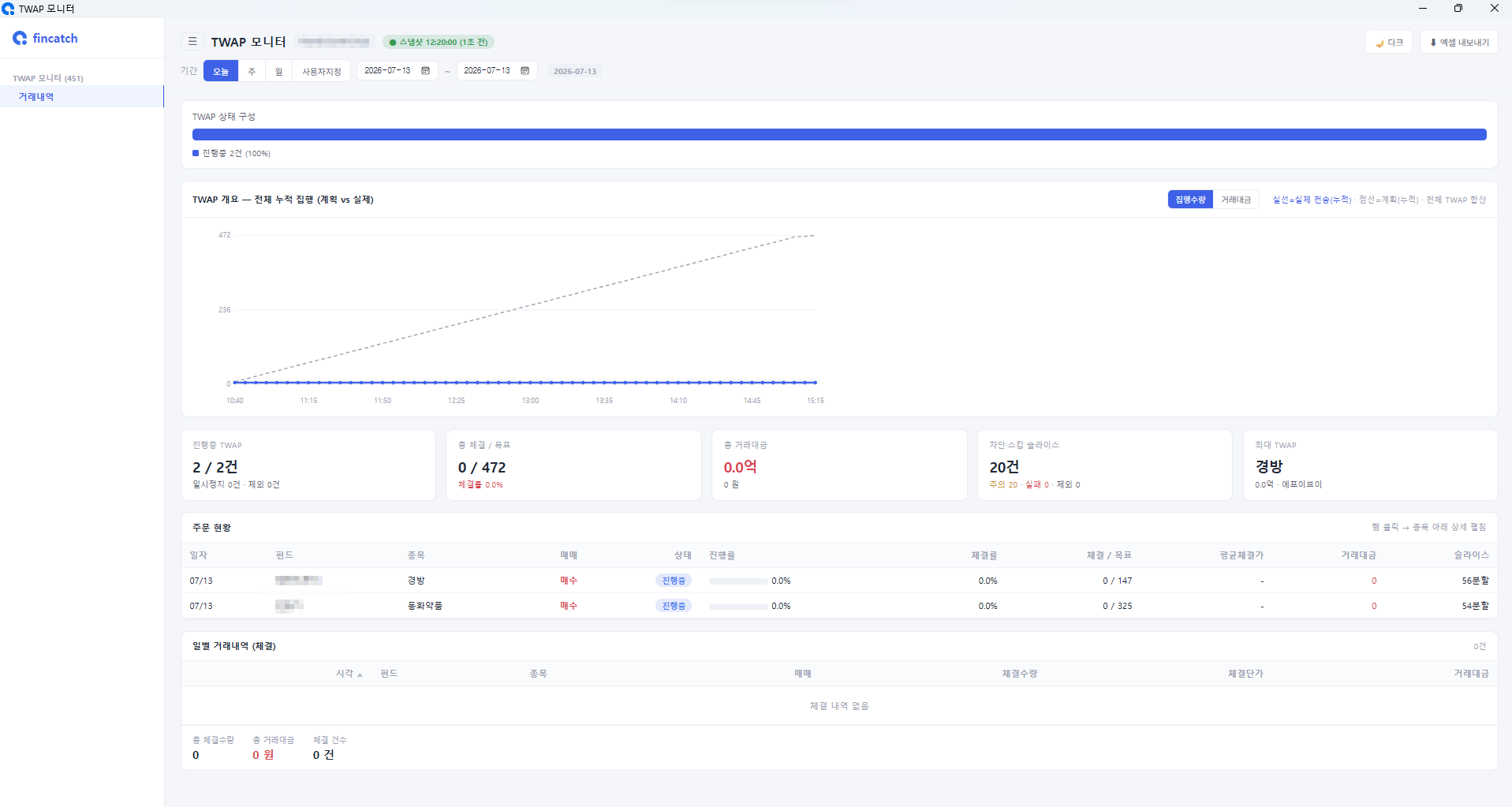Expand the 동화약품 order row

pyautogui.click(x=839, y=606)
